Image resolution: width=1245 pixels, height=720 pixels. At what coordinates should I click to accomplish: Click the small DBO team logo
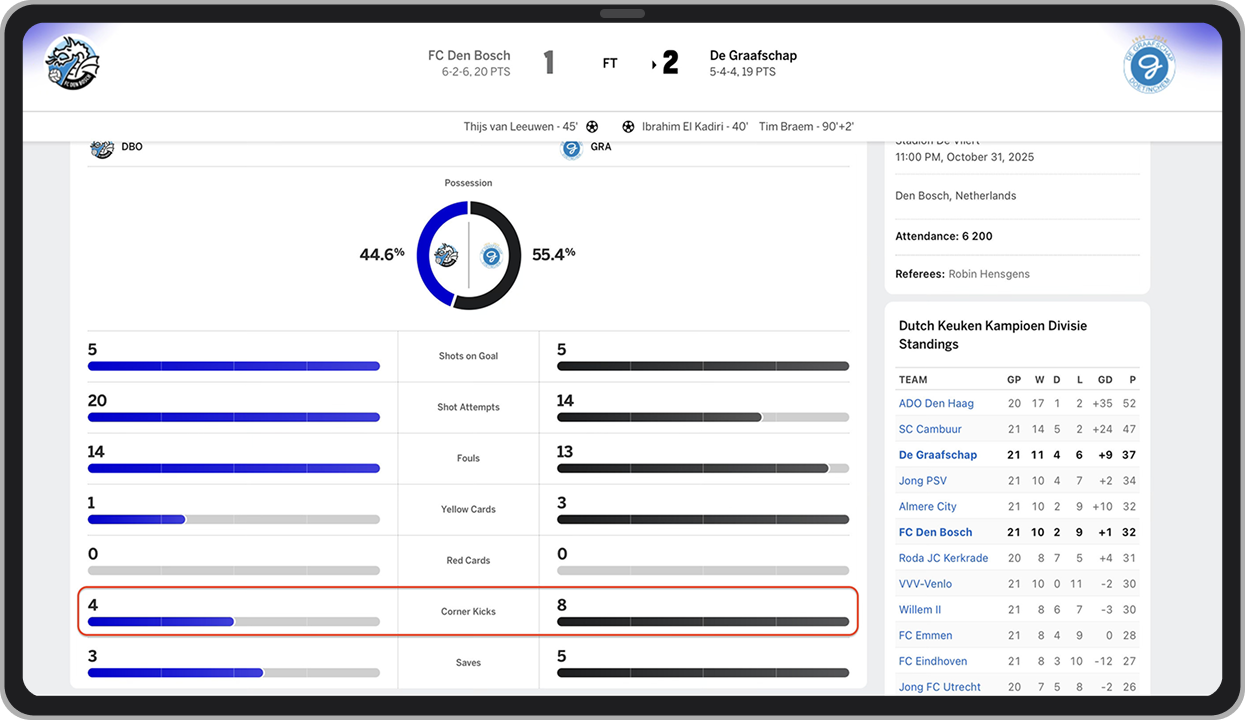click(x=102, y=148)
